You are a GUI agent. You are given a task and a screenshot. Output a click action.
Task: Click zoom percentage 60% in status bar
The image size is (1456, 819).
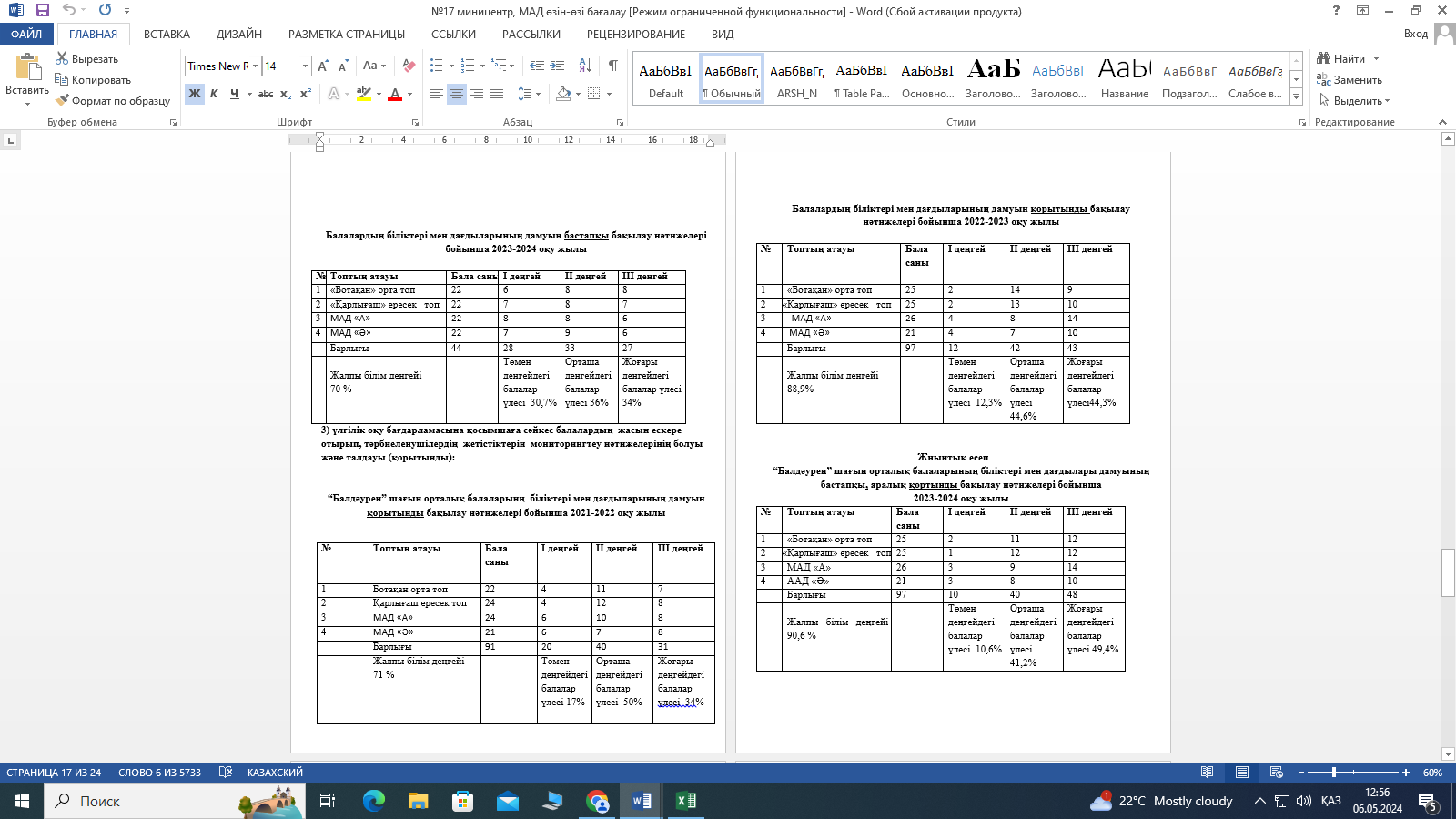(1432, 773)
